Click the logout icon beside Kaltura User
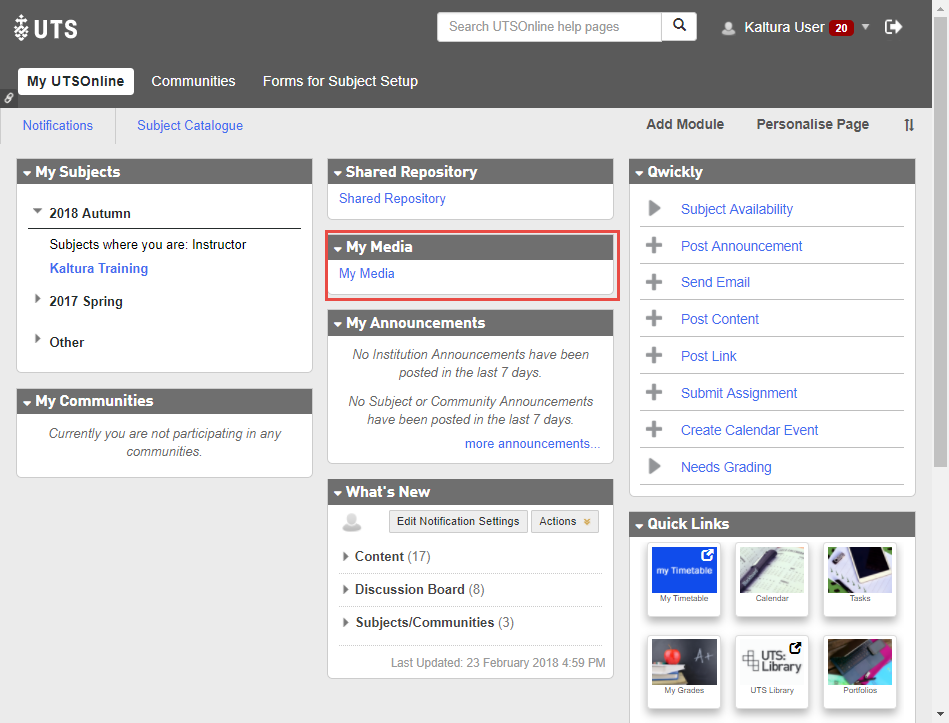Image resolution: width=949 pixels, height=723 pixels. click(x=894, y=27)
